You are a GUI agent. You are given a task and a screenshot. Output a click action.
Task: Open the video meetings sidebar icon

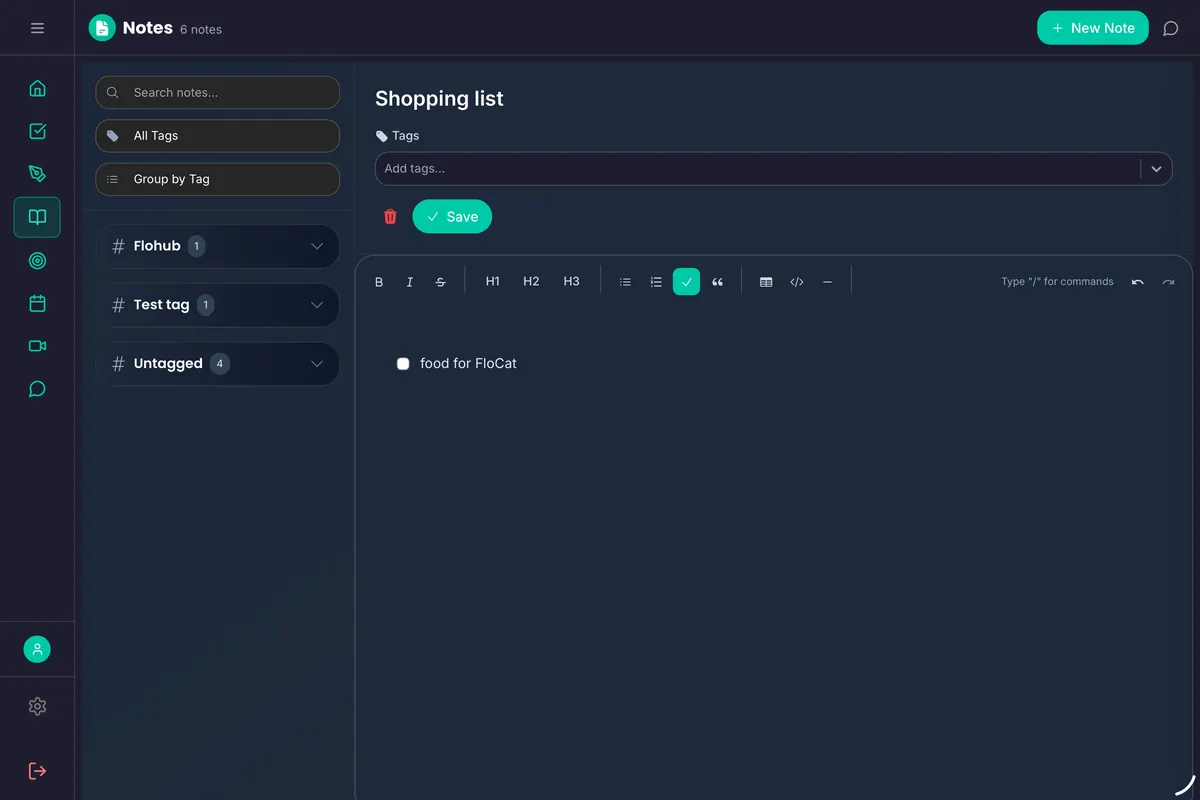(37, 346)
